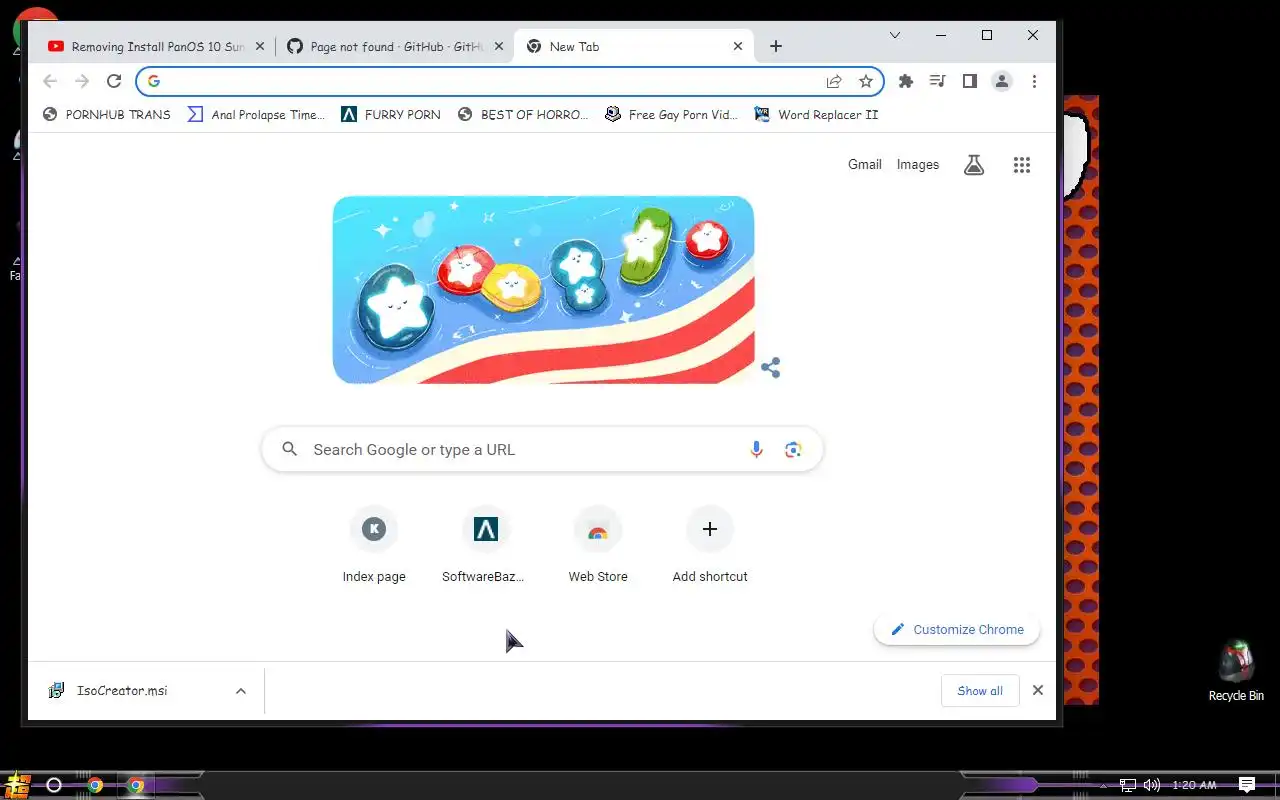Image resolution: width=1280 pixels, height=800 pixels.
Task: Click the active Chrome taskbar icon
Action: tap(136, 785)
